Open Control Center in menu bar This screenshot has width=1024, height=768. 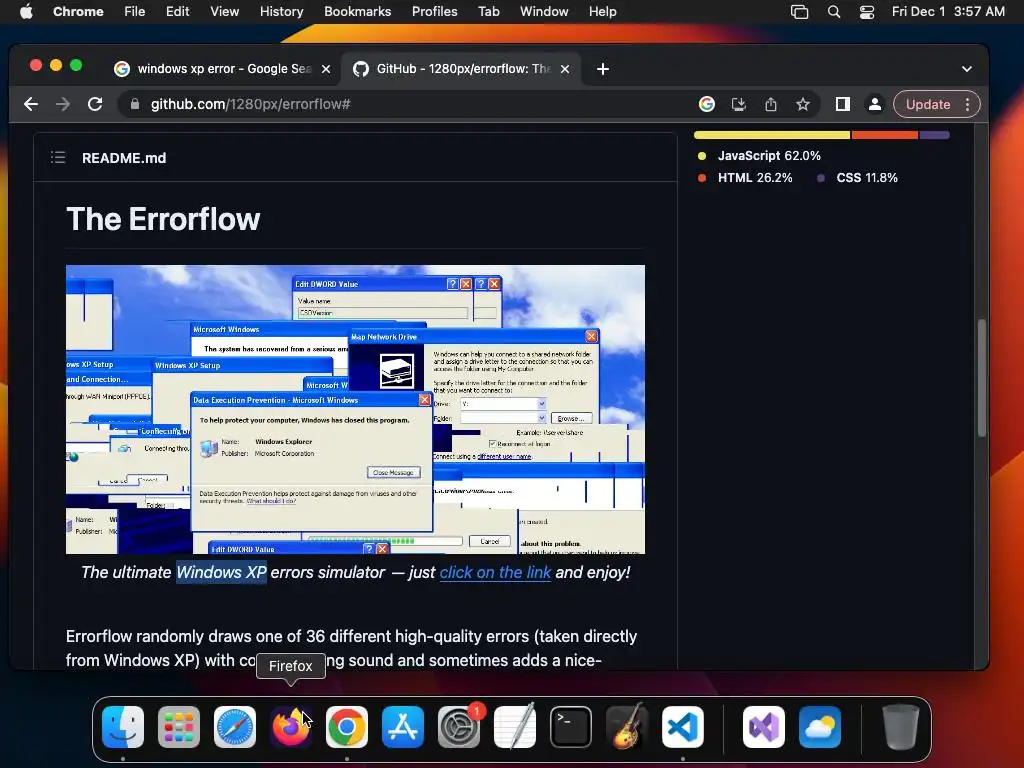point(867,12)
